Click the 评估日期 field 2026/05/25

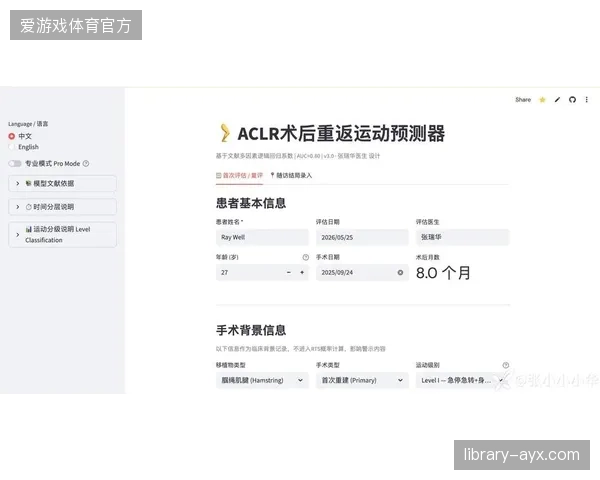[362, 237]
